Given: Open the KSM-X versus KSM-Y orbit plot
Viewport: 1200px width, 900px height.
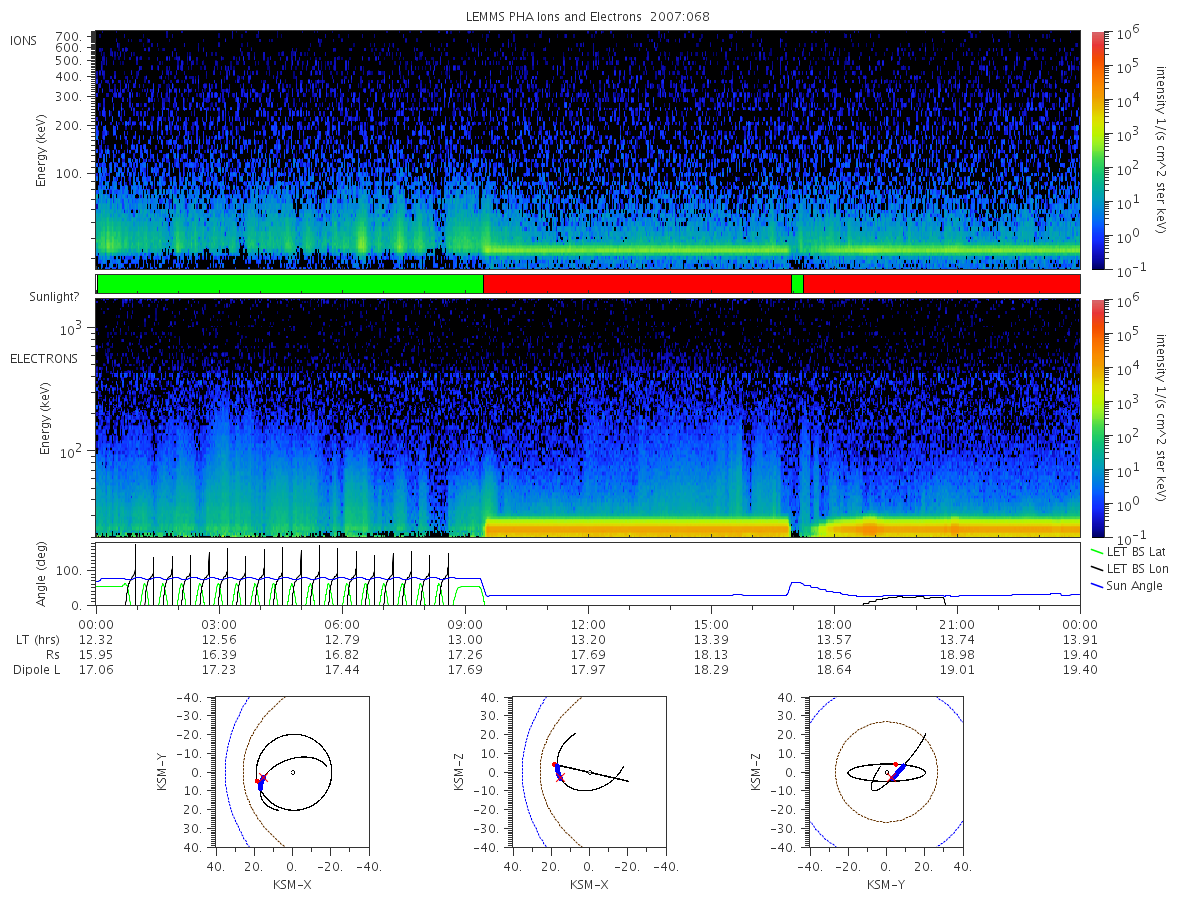Looking at the screenshot, I should [x=290, y=771].
